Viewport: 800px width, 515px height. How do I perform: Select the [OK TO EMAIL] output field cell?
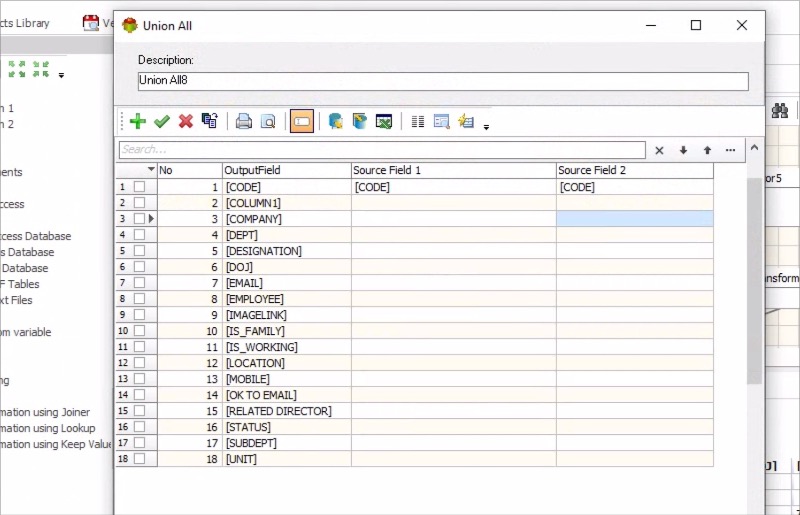pyautogui.click(x=287, y=395)
